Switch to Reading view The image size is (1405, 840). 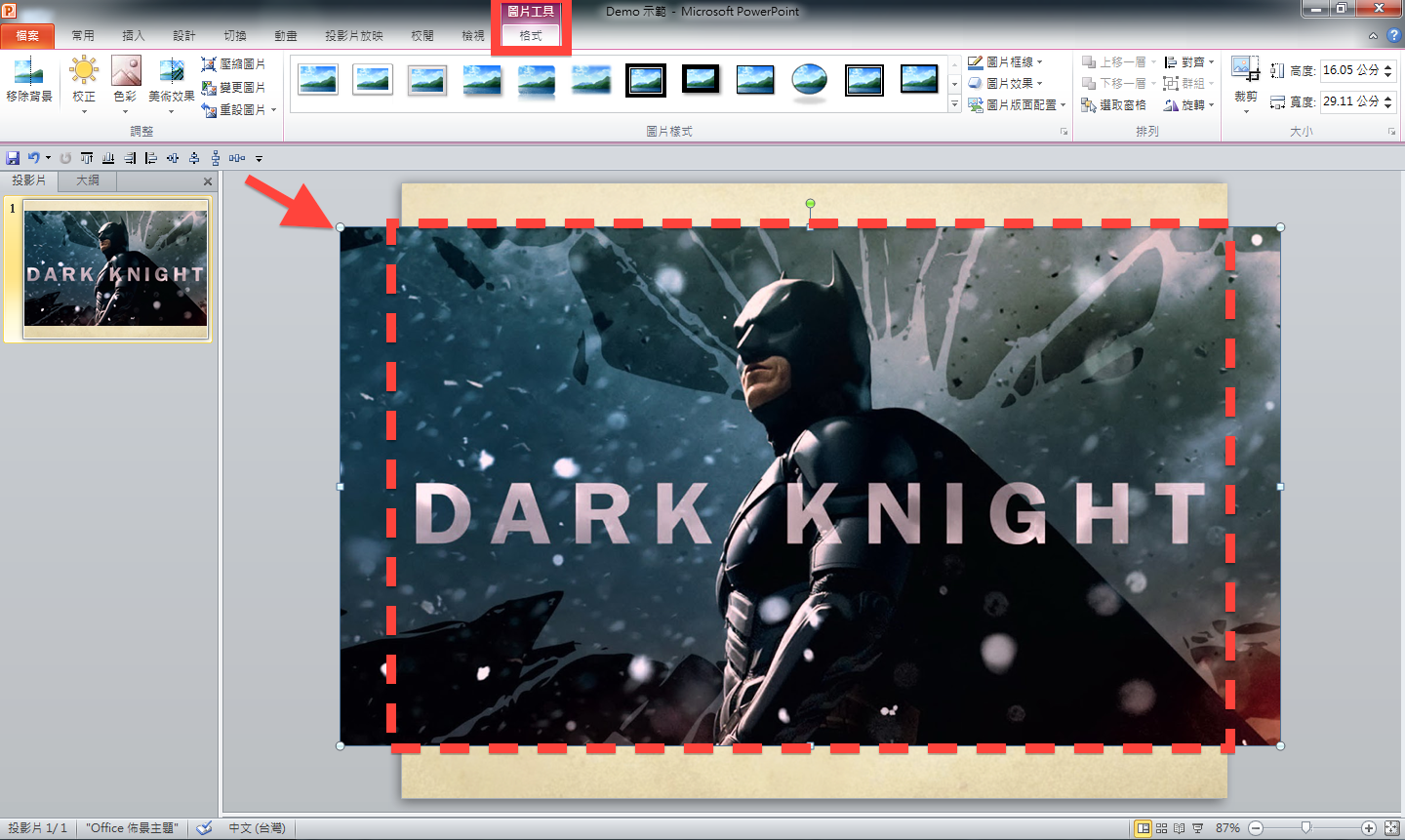pos(1179,828)
